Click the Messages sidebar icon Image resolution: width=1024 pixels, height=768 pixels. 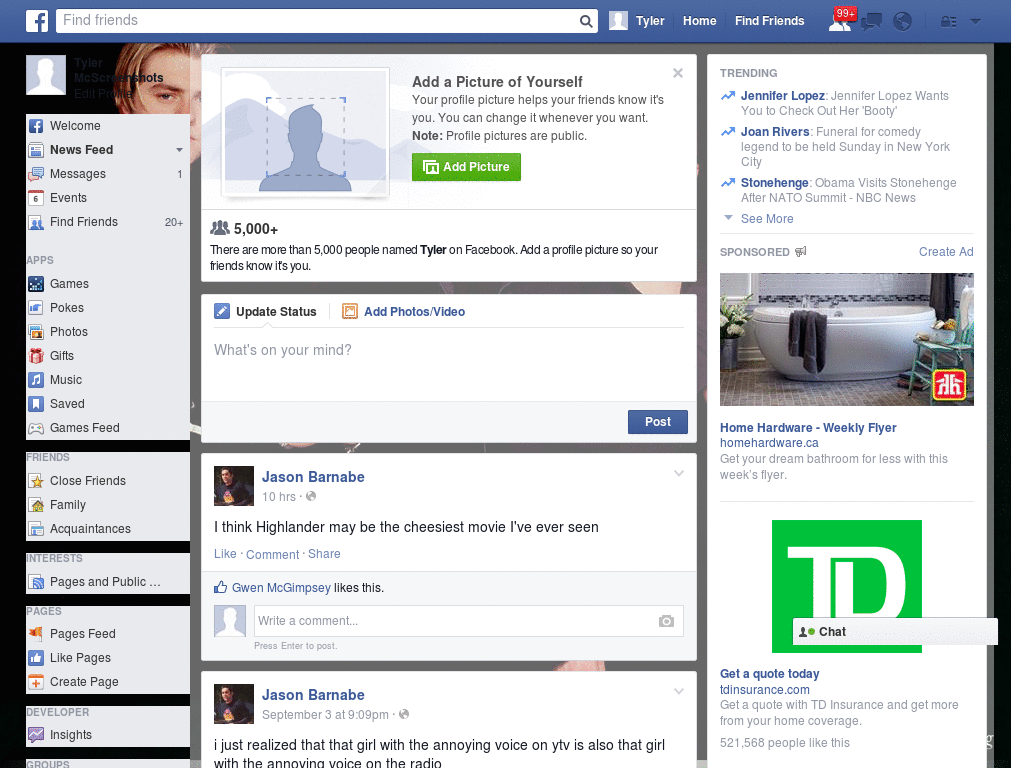[37, 174]
